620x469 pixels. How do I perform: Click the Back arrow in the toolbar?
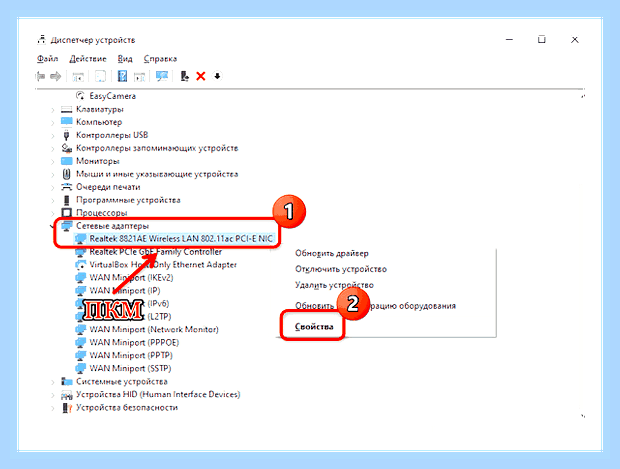pos(40,76)
